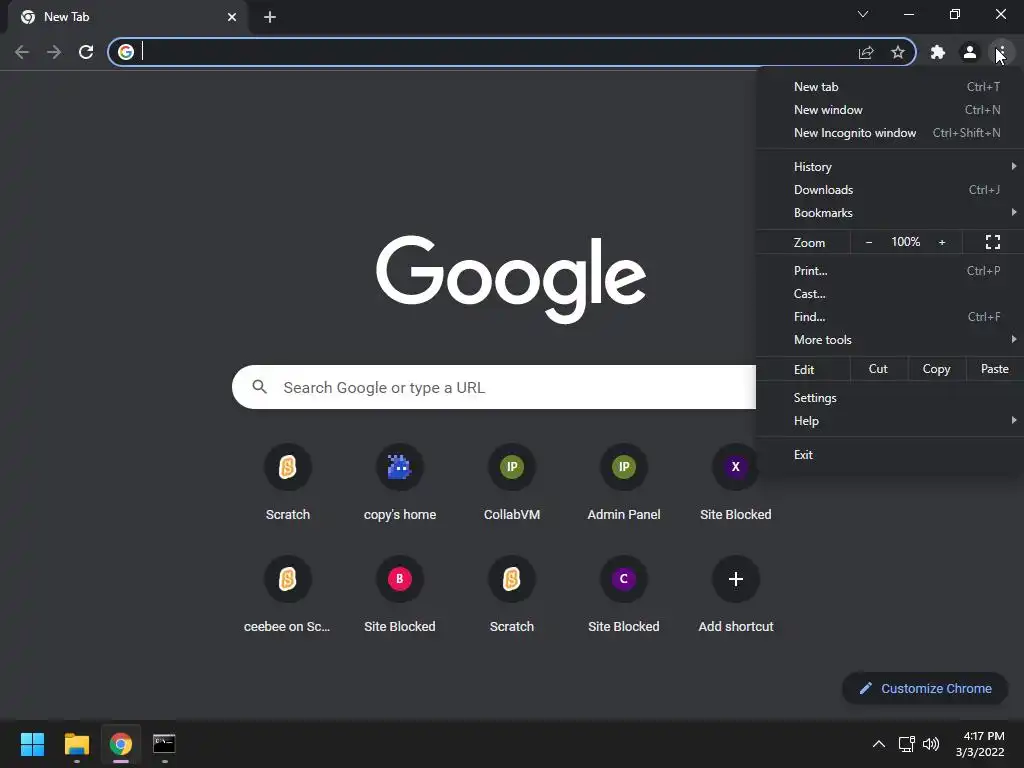Click the search magnifier icon
The width and height of the screenshot is (1024, 768).
coord(259,387)
